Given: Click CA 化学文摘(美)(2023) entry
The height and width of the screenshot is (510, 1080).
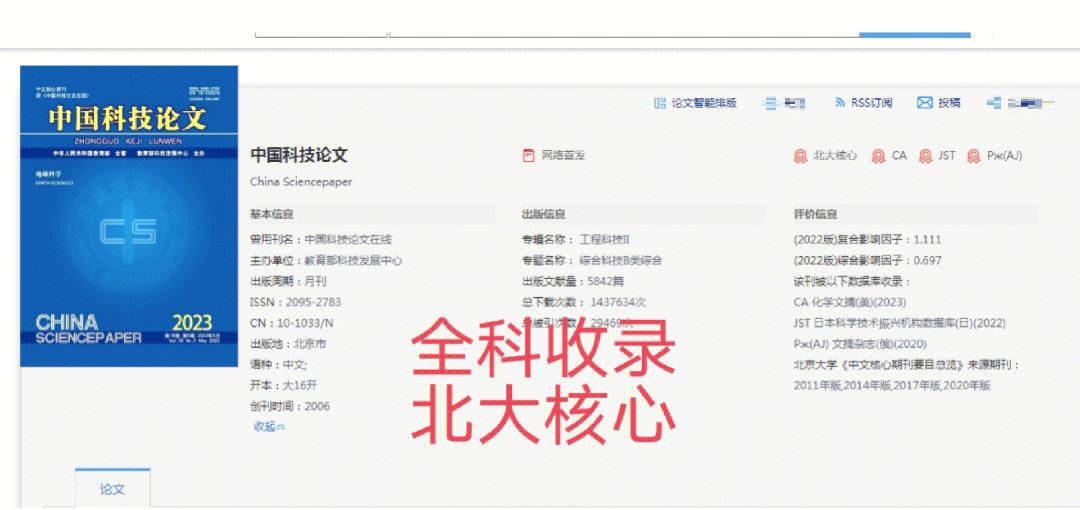Looking at the screenshot, I should tap(850, 302).
